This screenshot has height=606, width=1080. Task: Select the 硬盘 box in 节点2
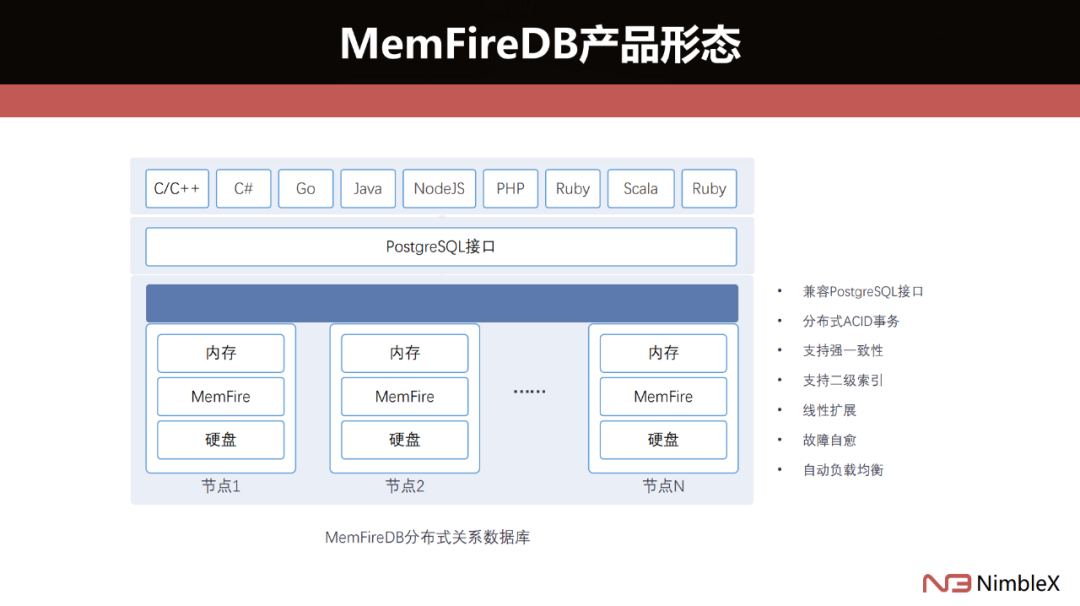[404, 439]
